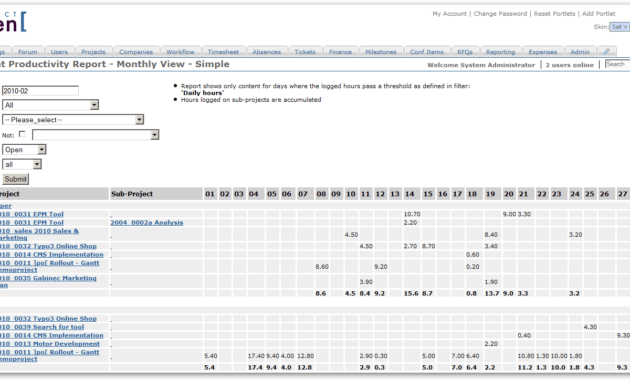Open the Skin selector dropdown
Image resolution: width=630 pixels, height=380 pixels.
pos(620,27)
